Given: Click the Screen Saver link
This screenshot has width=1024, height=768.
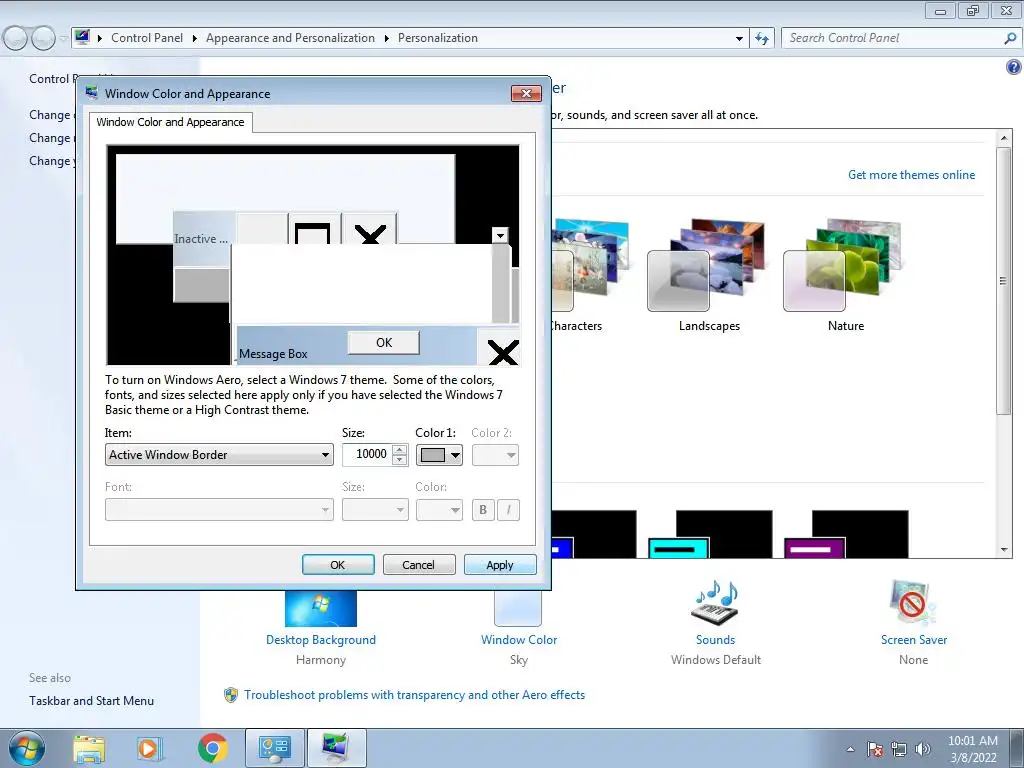Looking at the screenshot, I should [x=914, y=640].
